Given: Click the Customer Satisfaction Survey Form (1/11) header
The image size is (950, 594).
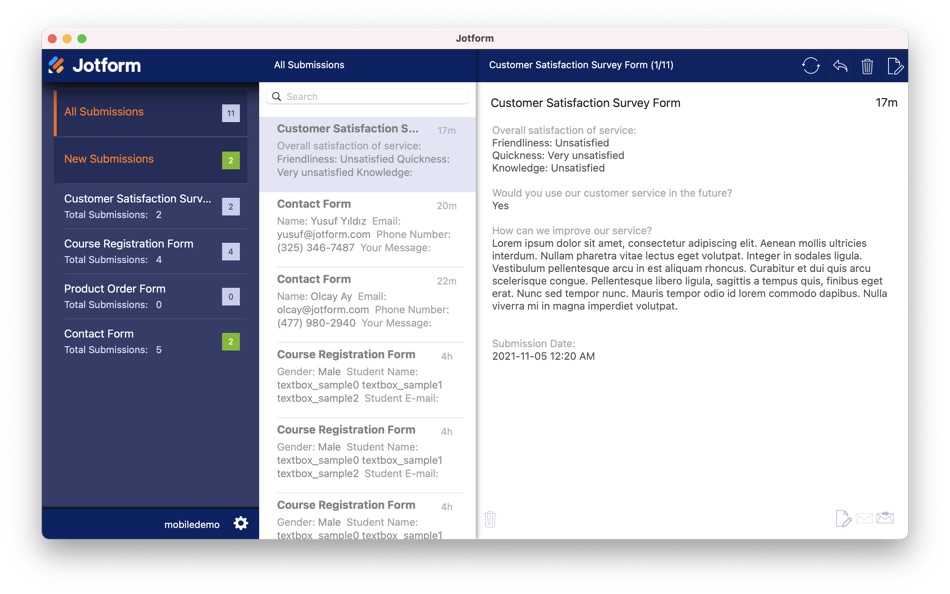Looking at the screenshot, I should (581, 65).
